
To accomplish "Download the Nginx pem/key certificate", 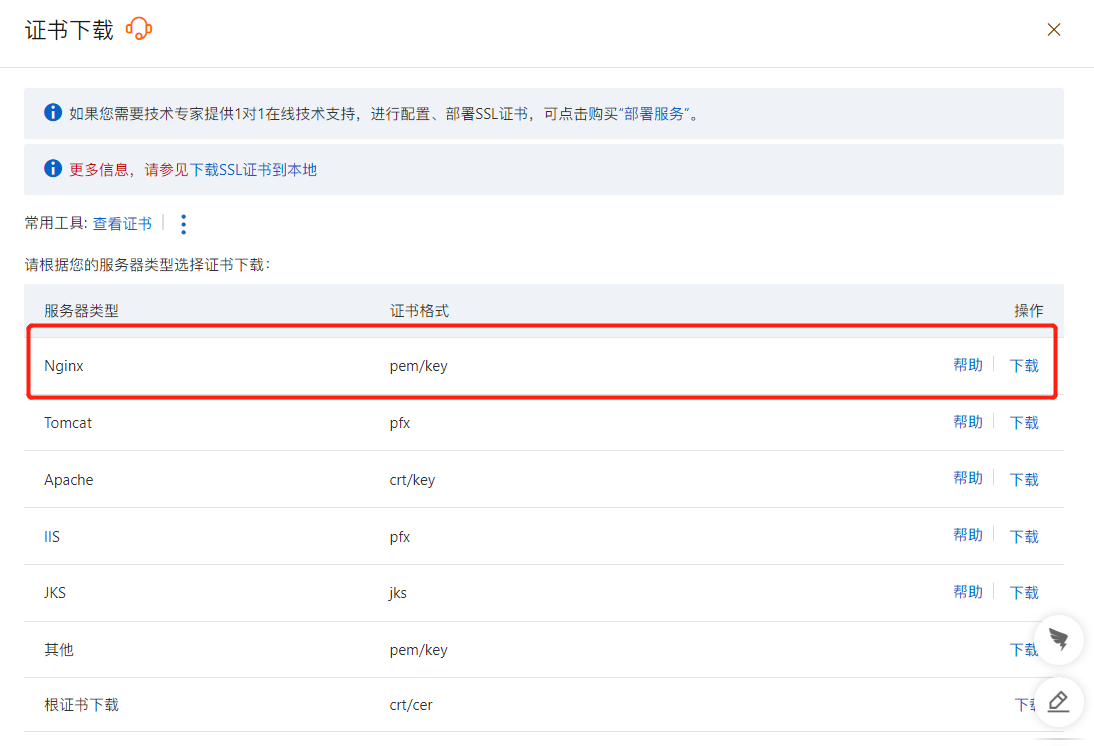I will (x=1023, y=365).
